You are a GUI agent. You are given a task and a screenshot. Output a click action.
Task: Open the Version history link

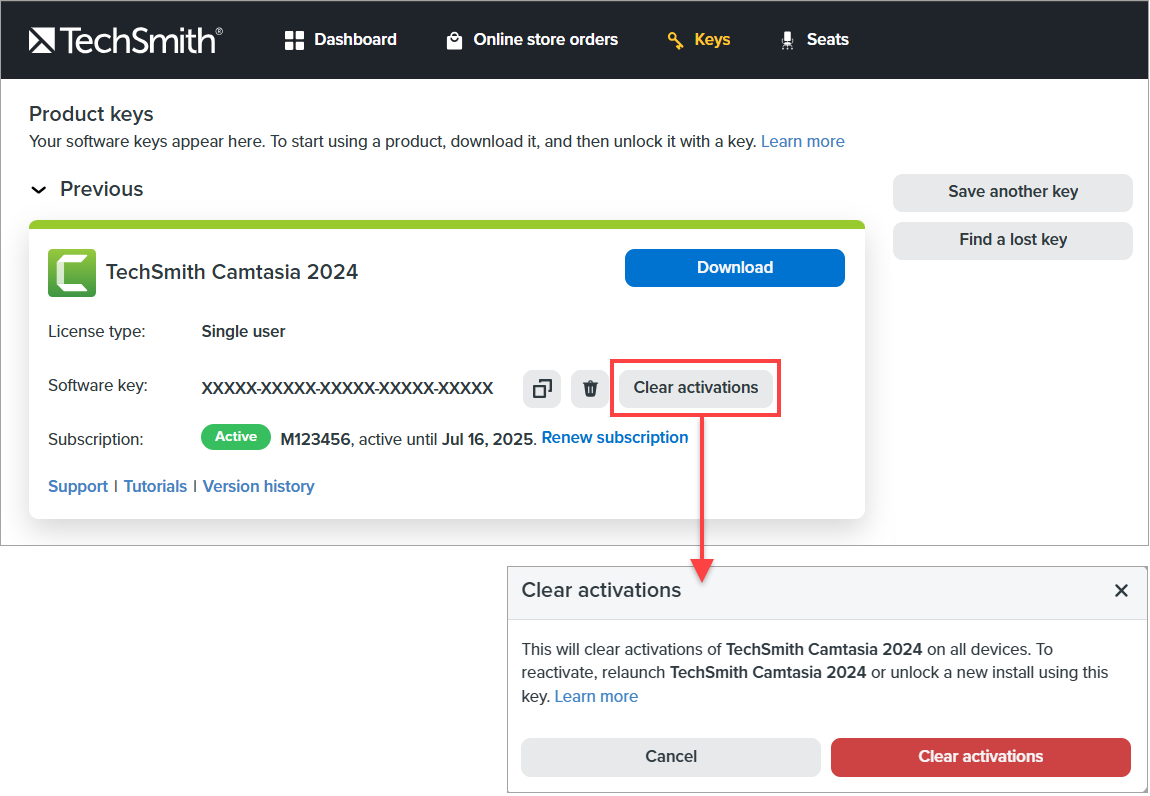(x=258, y=487)
